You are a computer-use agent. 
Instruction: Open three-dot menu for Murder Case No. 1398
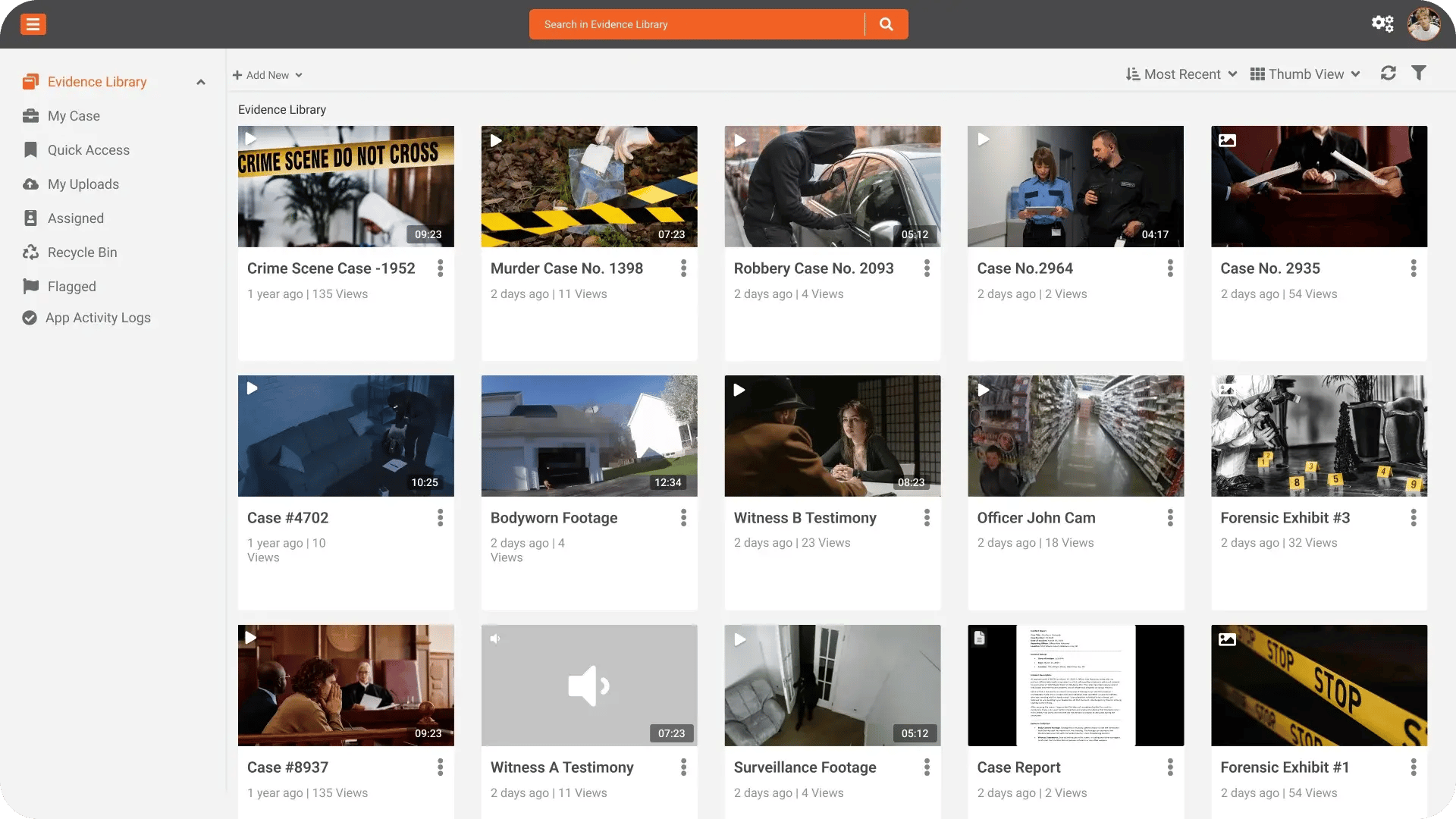coord(683,268)
